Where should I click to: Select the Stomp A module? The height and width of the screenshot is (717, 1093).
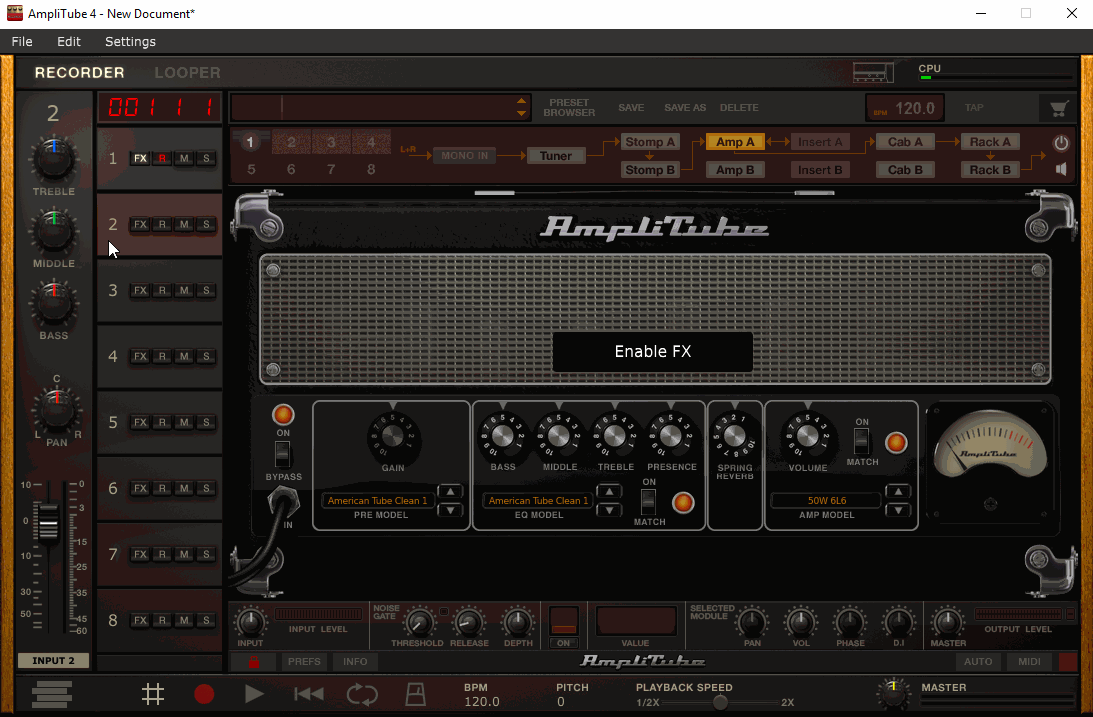tap(650, 142)
